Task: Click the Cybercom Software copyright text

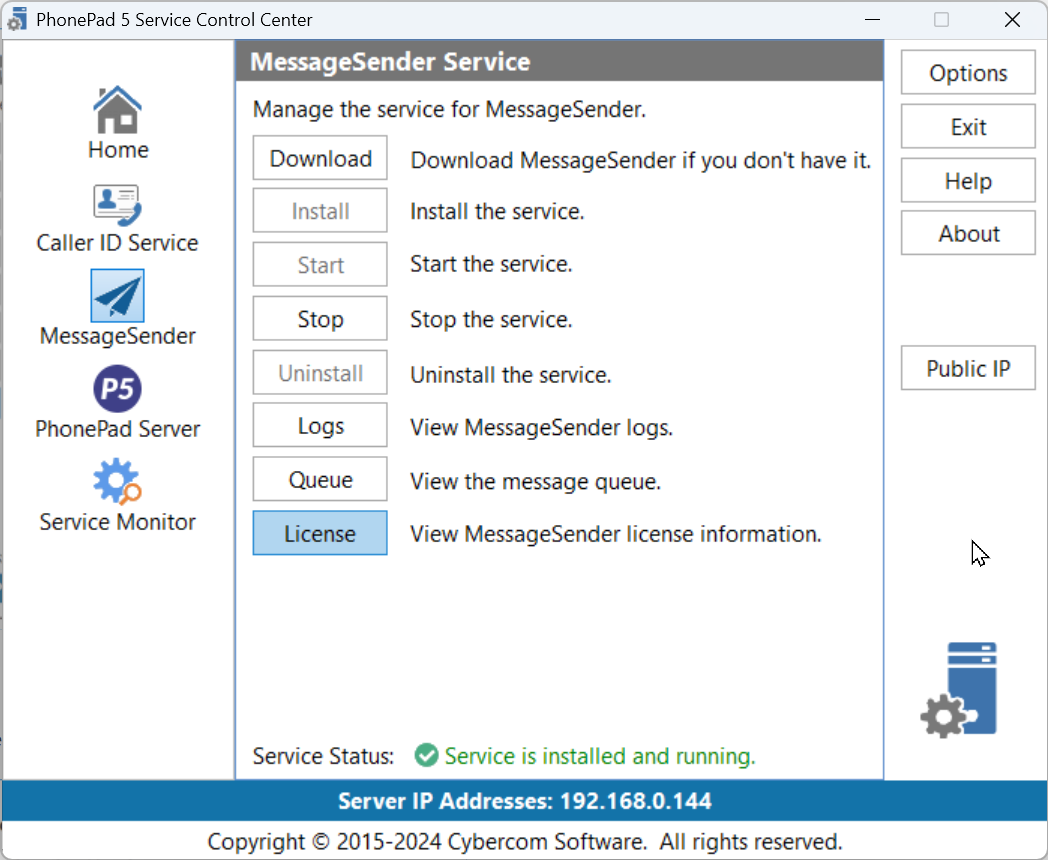Action: coord(525,841)
